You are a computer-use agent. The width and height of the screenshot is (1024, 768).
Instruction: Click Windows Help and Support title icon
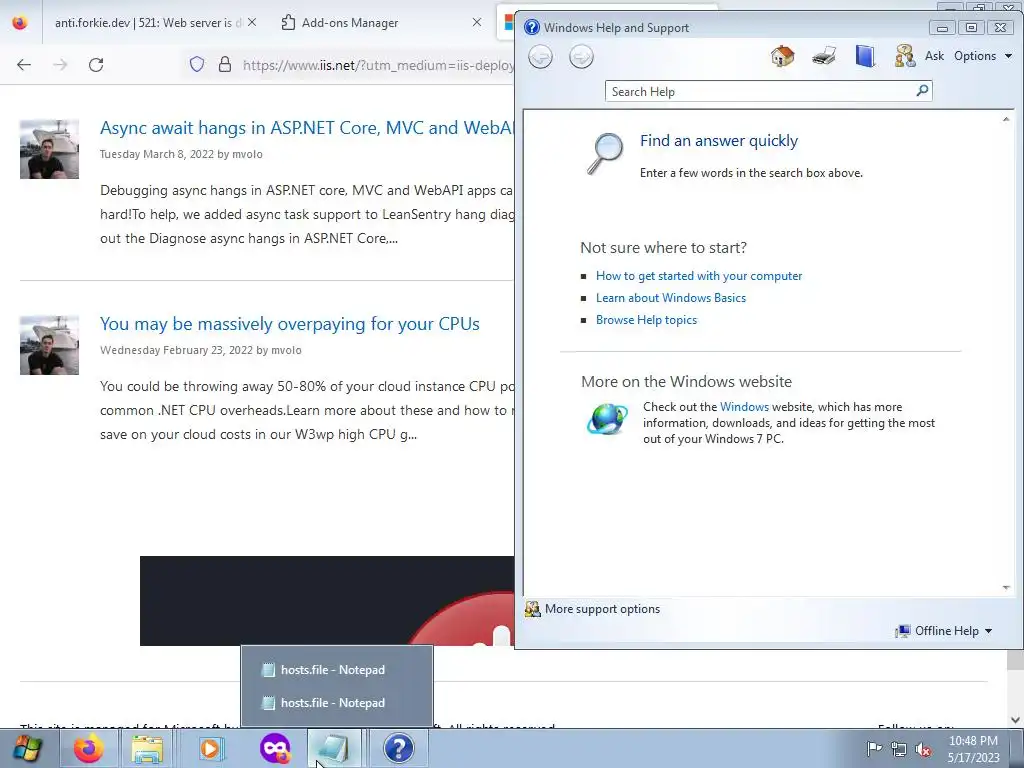tap(532, 27)
